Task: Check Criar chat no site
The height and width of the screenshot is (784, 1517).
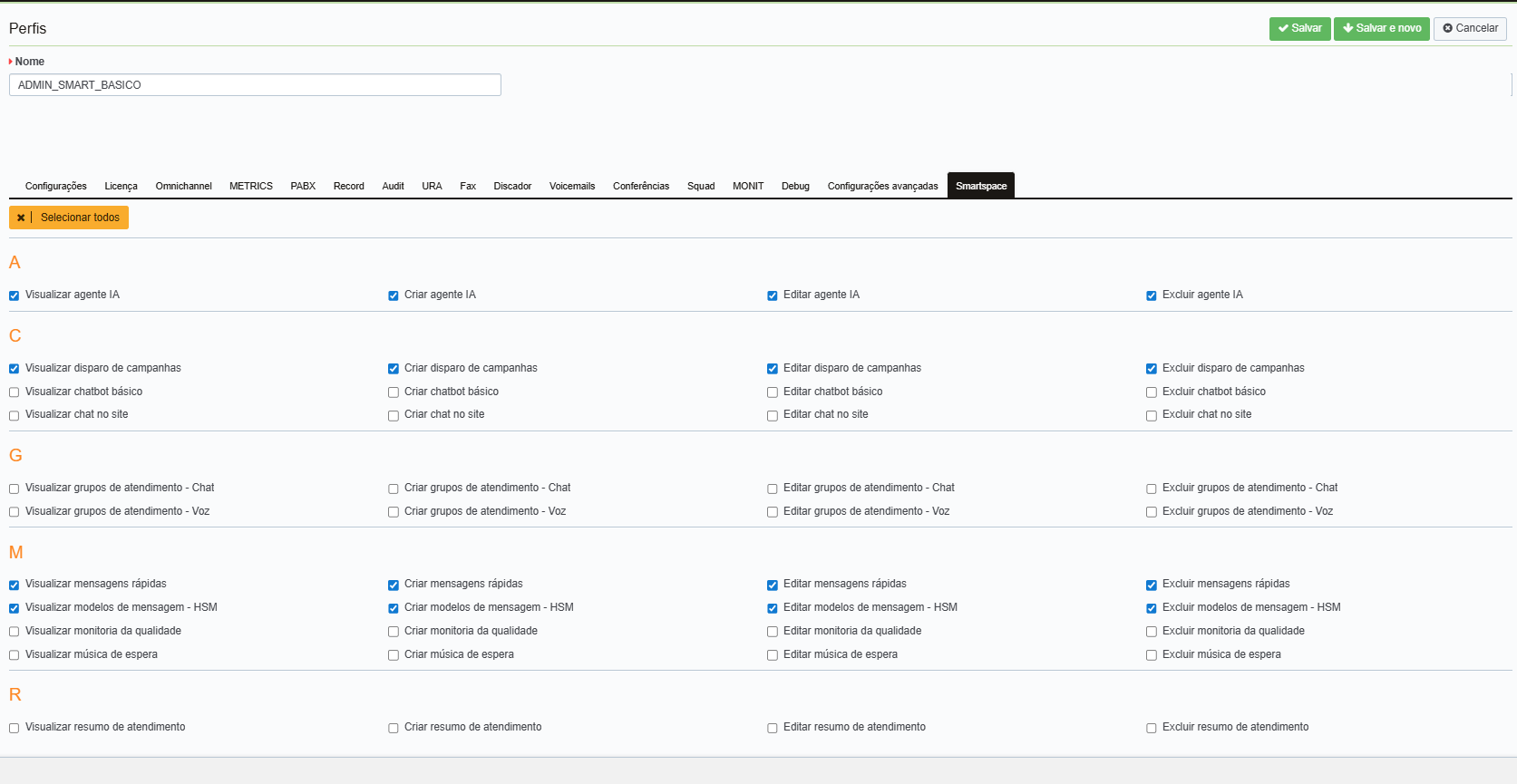Action: click(394, 416)
